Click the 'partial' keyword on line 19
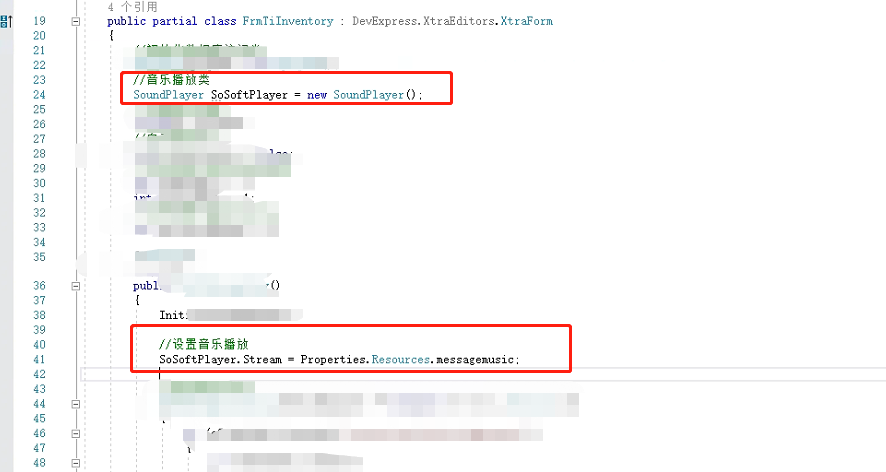The image size is (886, 472). coord(175,21)
